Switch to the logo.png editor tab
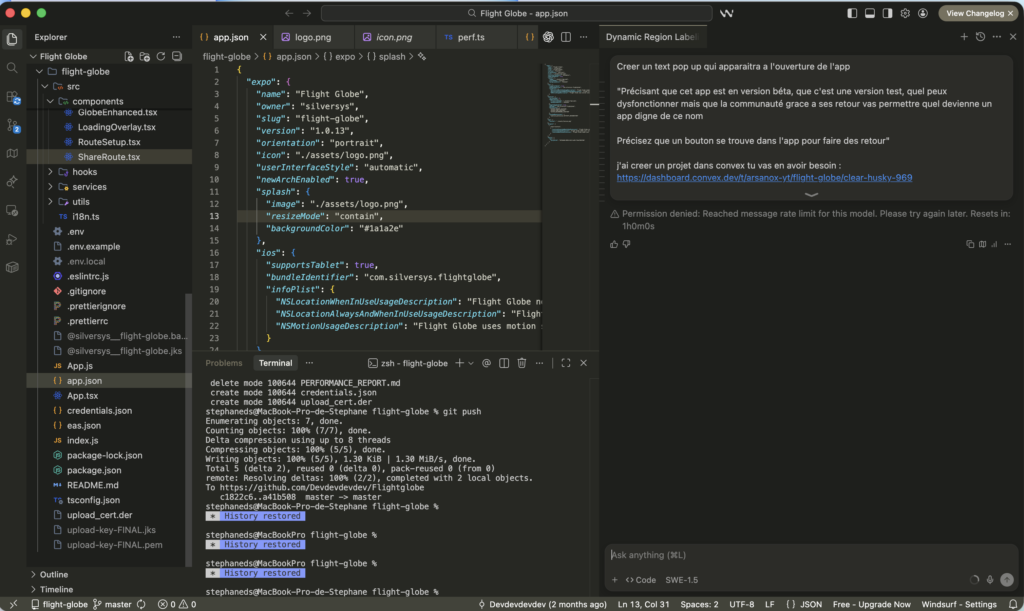 311,37
